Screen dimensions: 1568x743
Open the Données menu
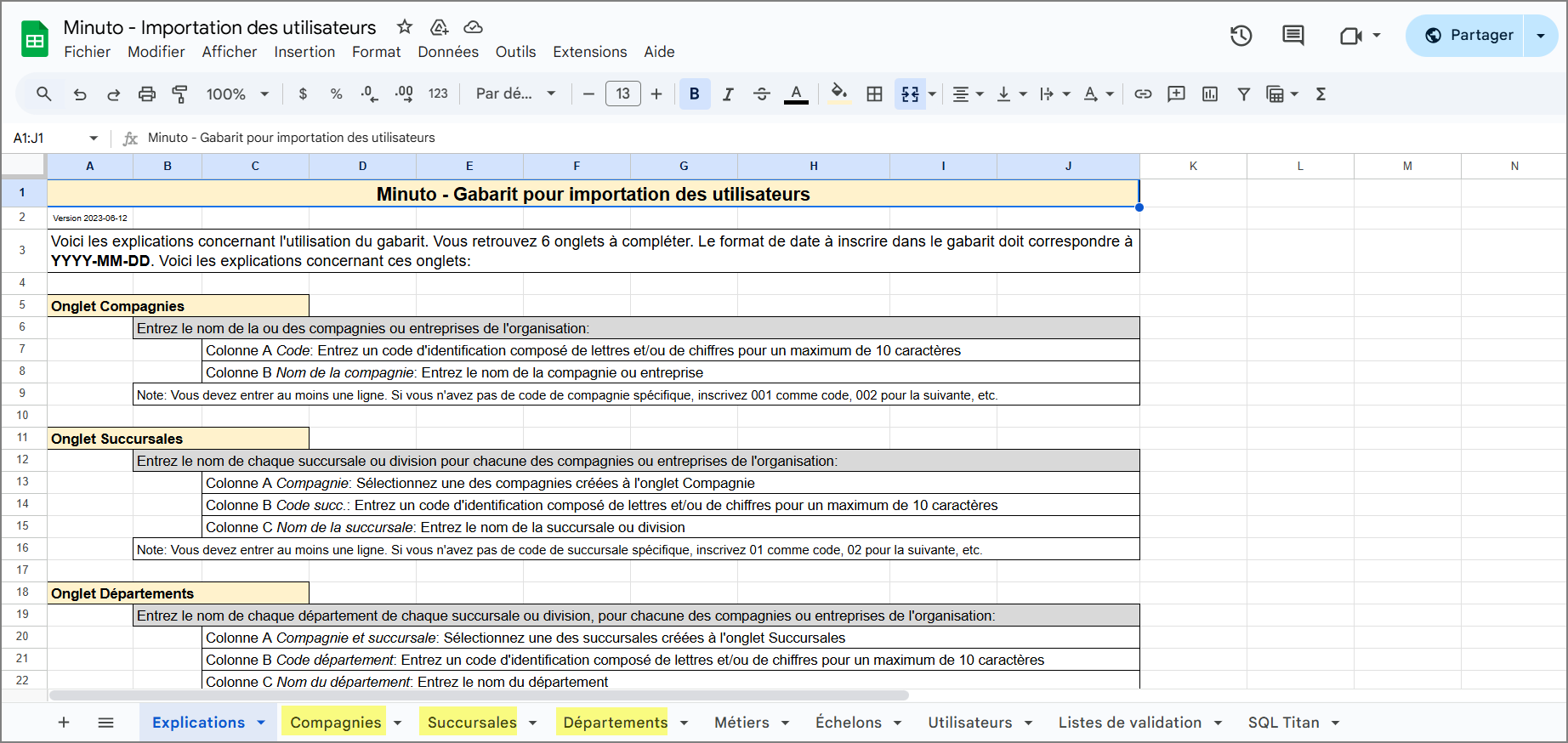pyautogui.click(x=448, y=52)
